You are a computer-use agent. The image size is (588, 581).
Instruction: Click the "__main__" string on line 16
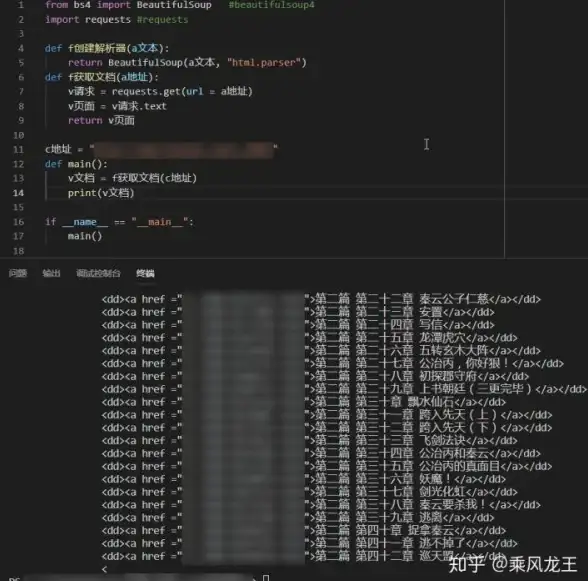point(160,222)
